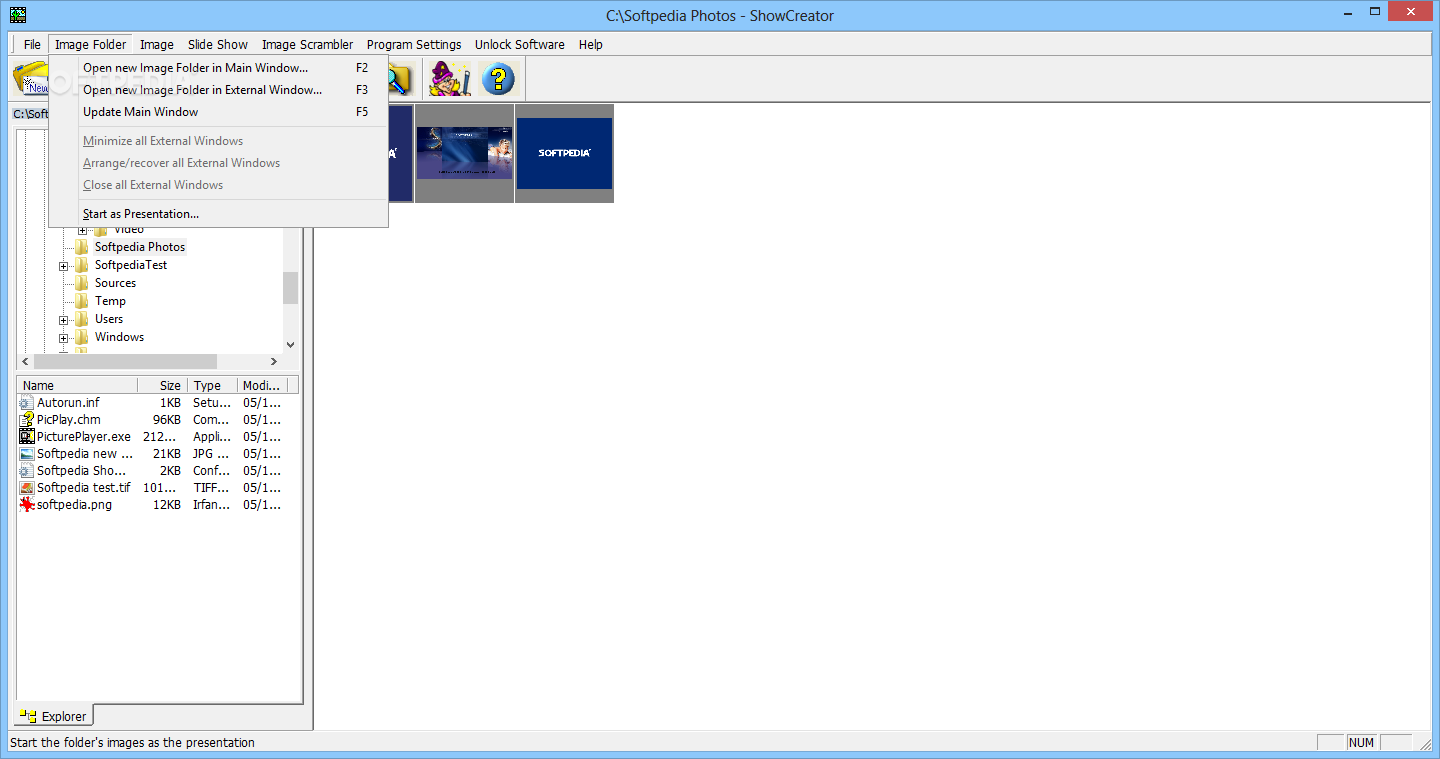Open the Program Settings menu
1440x759 pixels.
[414, 44]
